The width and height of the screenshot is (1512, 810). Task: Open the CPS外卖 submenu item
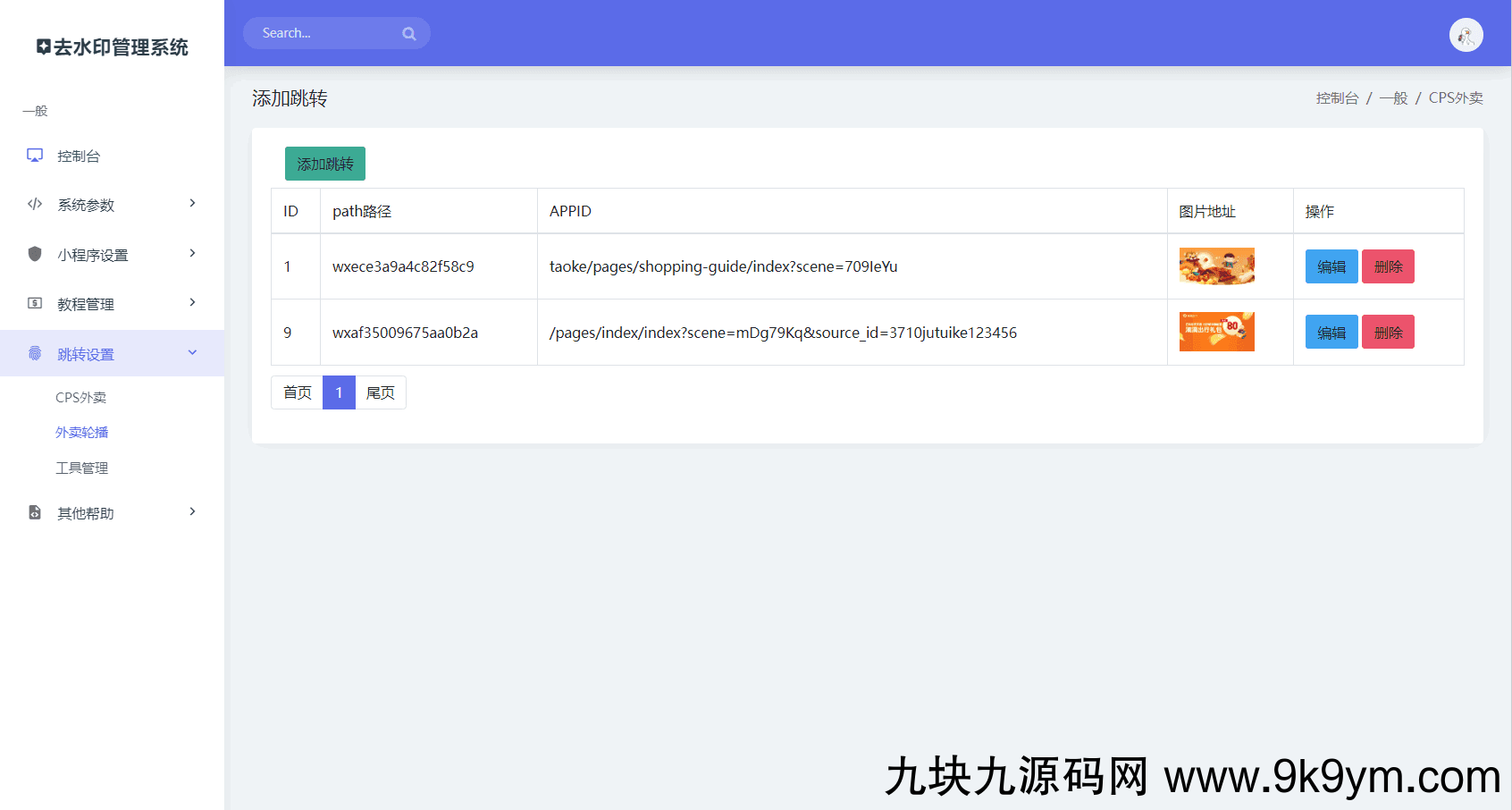click(x=80, y=398)
